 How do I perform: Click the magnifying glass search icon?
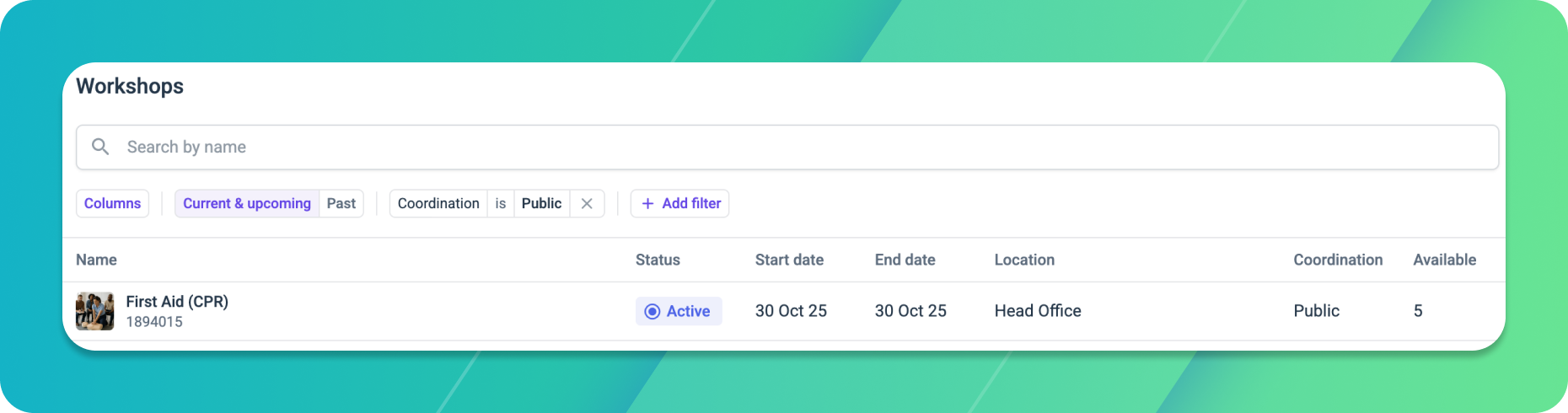[x=100, y=147]
